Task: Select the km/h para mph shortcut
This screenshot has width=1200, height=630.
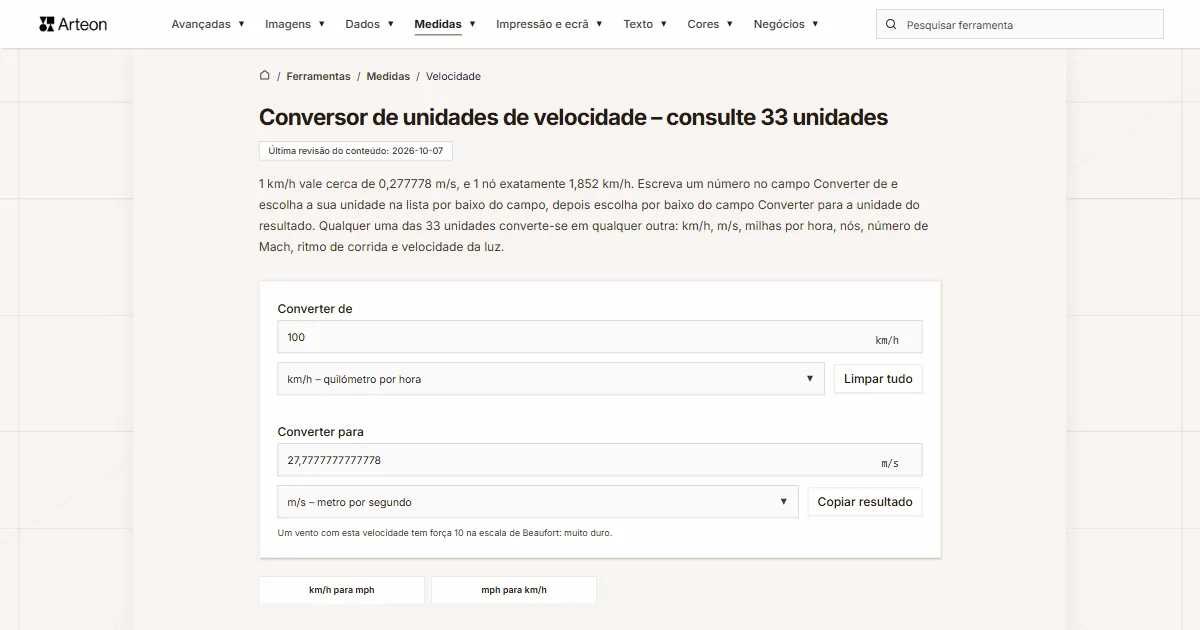Action: (x=342, y=590)
